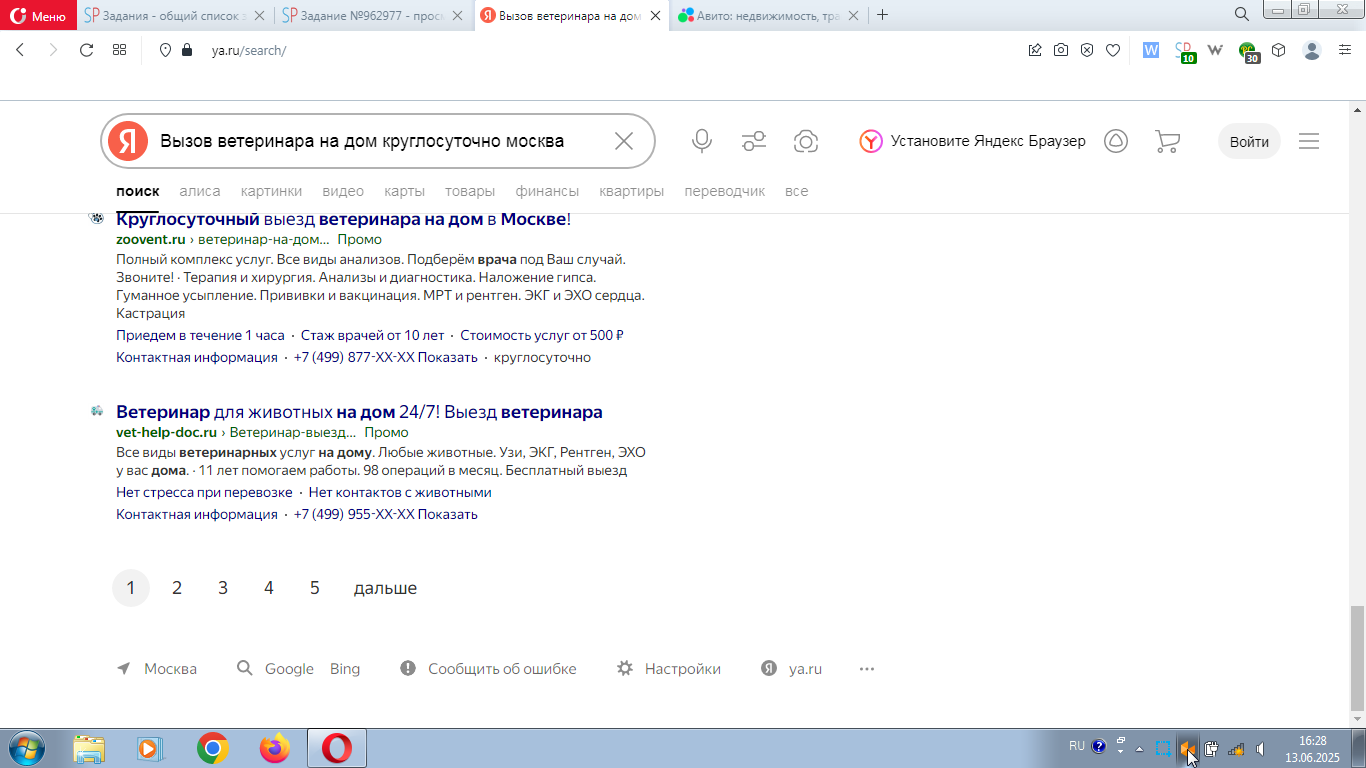Open the Yandex hamburger menu
The height and width of the screenshot is (768, 1366).
1309,141
